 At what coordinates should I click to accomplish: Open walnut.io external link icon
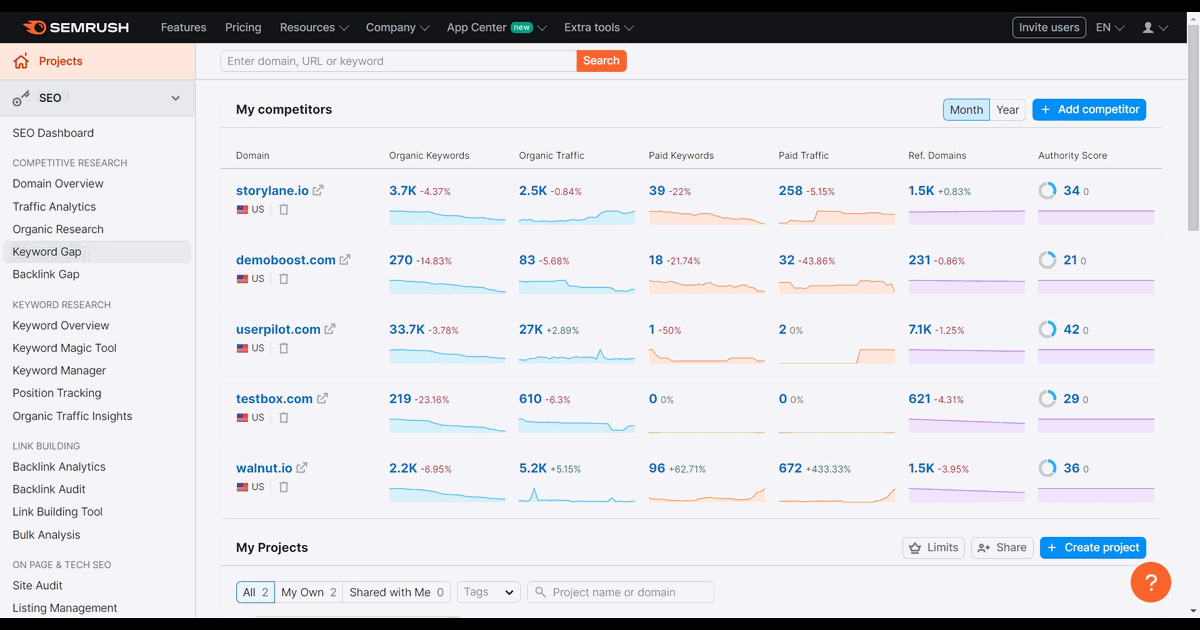coord(302,467)
